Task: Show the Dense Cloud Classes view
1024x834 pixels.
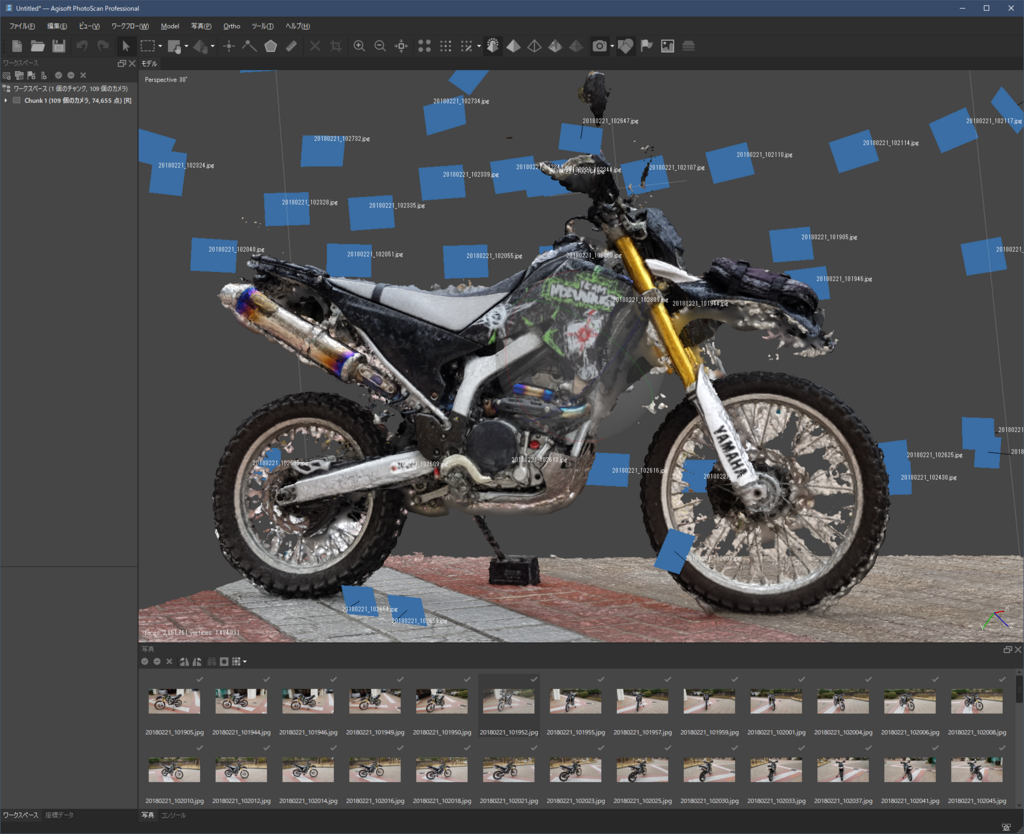Action: coord(466,46)
